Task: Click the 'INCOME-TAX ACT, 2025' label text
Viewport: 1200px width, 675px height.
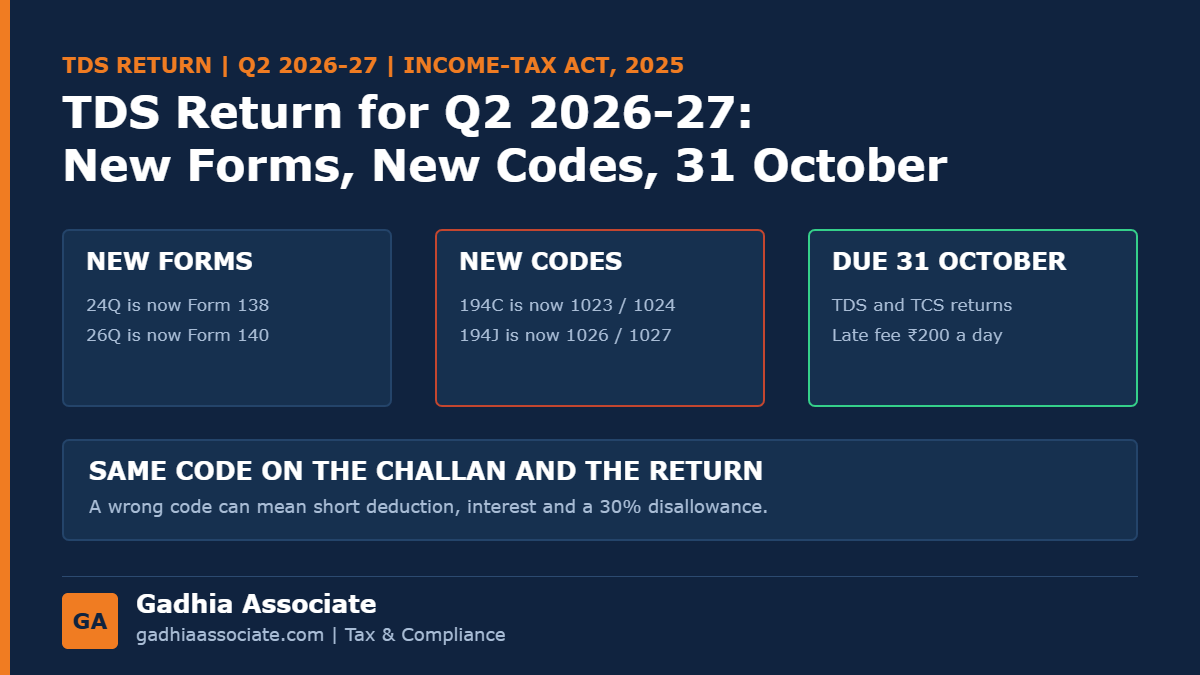Action: click(544, 66)
